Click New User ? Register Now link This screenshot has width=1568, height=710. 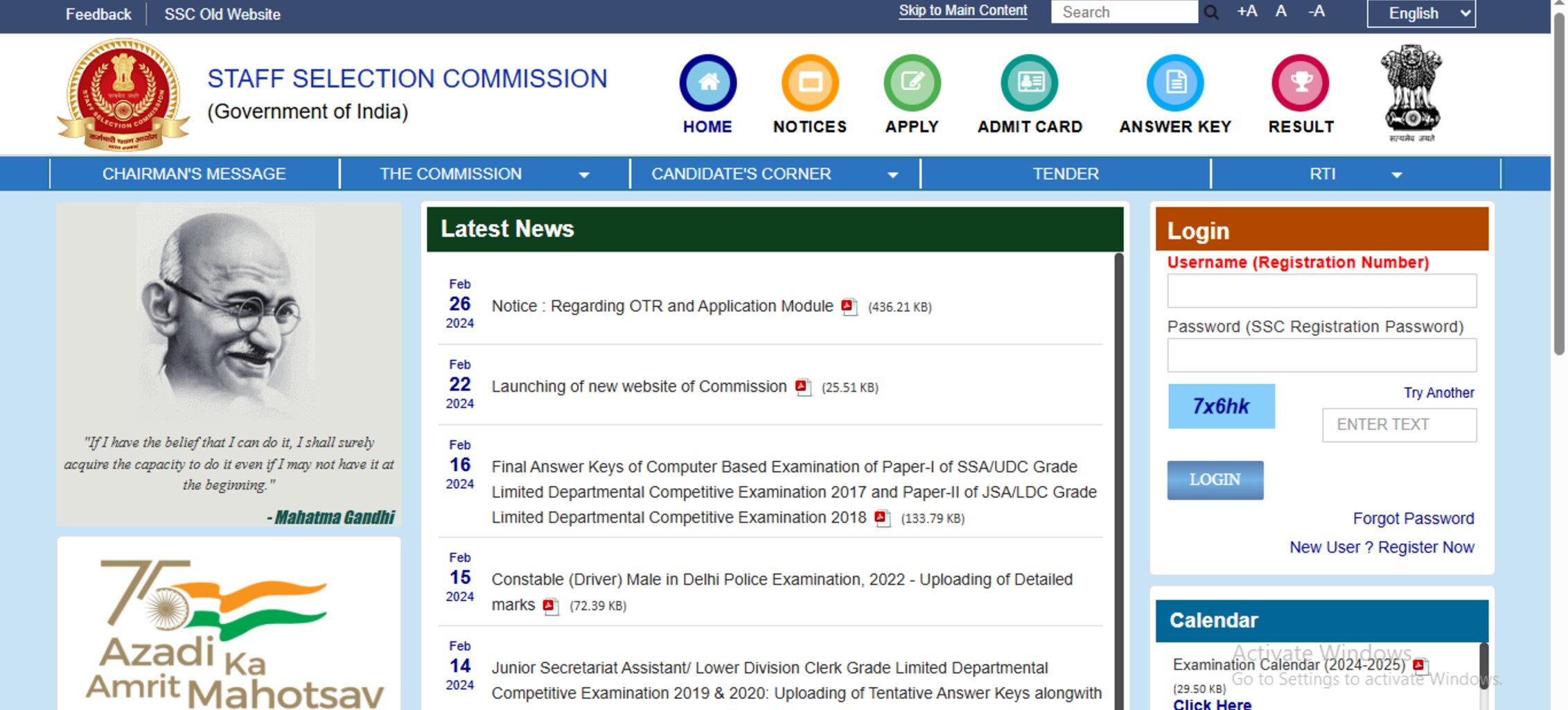(1382, 547)
